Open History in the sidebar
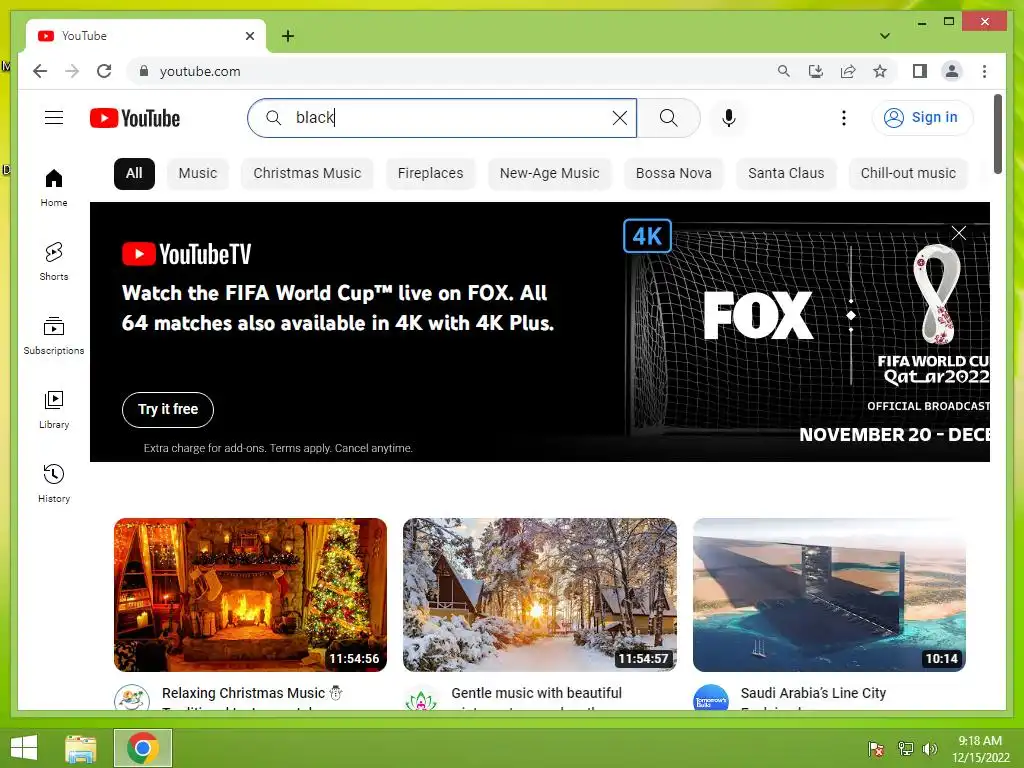 [54, 483]
